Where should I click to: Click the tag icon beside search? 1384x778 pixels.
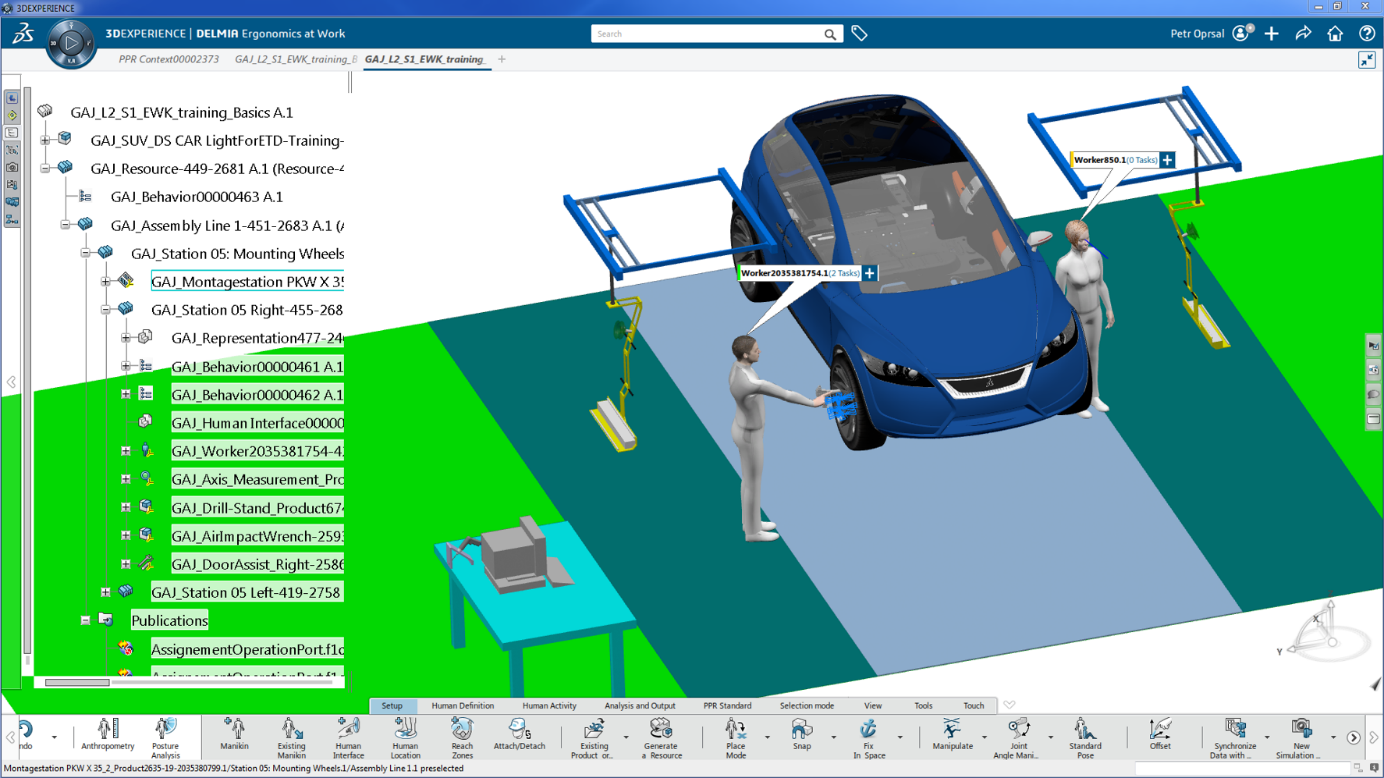pyautogui.click(x=859, y=34)
